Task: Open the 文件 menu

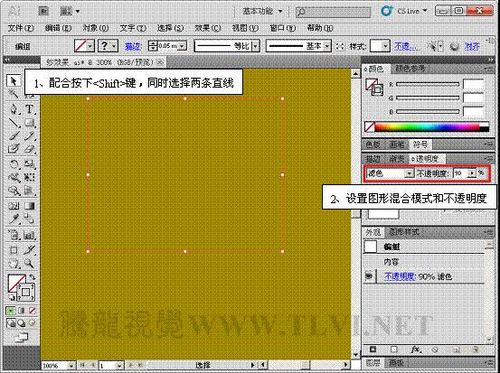Action: pyautogui.click(x=20, y=28)
